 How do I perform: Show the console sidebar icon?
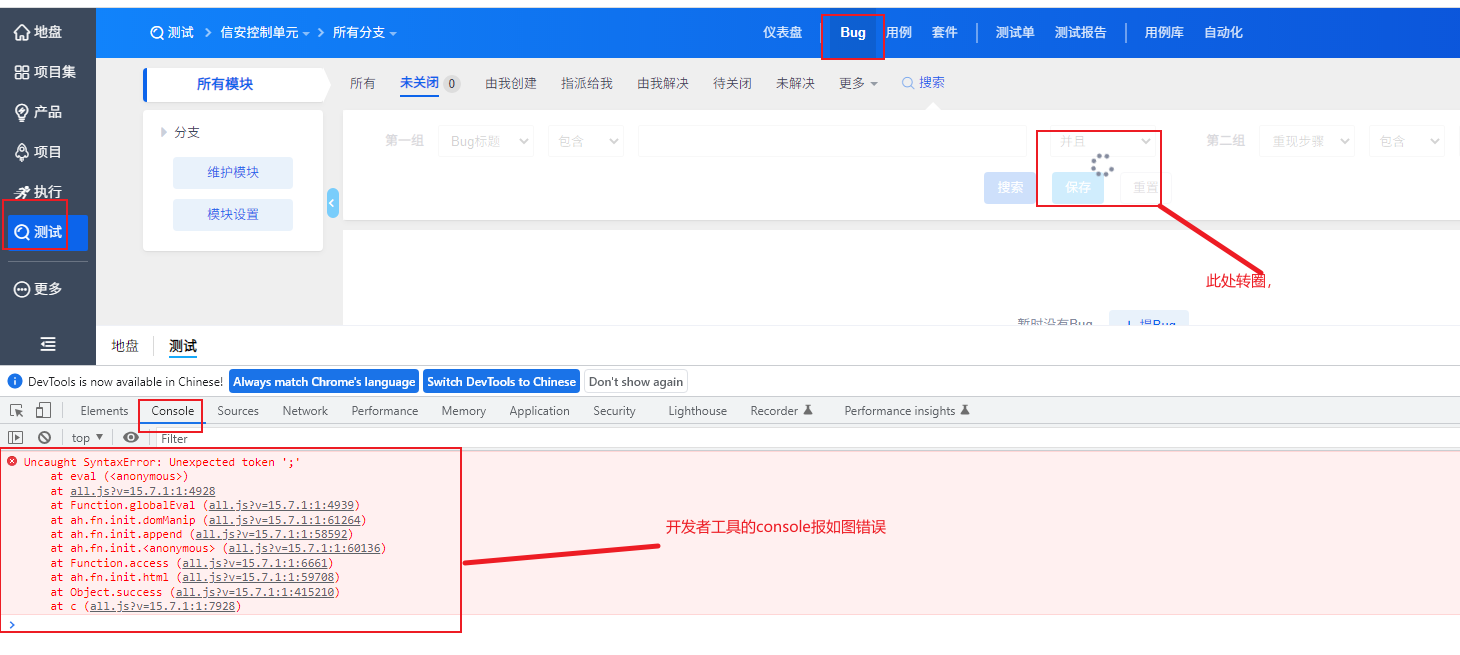(x=15, y=437)
